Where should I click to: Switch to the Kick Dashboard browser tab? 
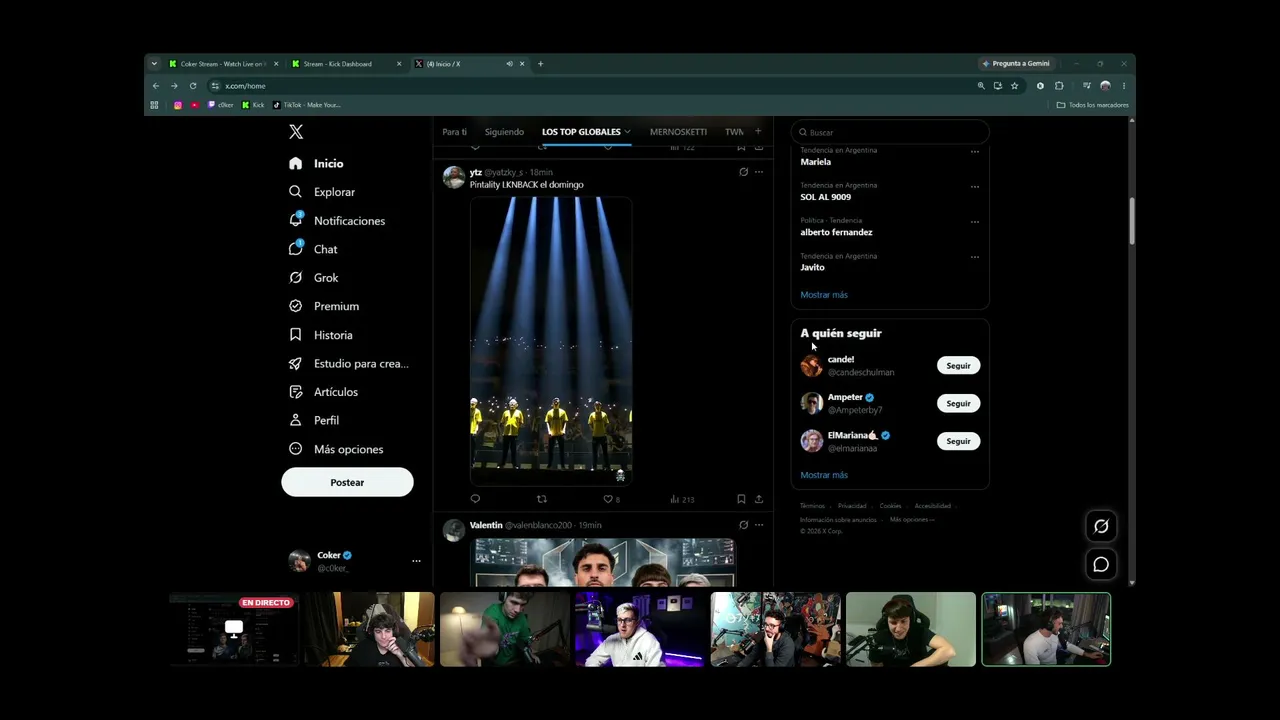coord(346,64)
